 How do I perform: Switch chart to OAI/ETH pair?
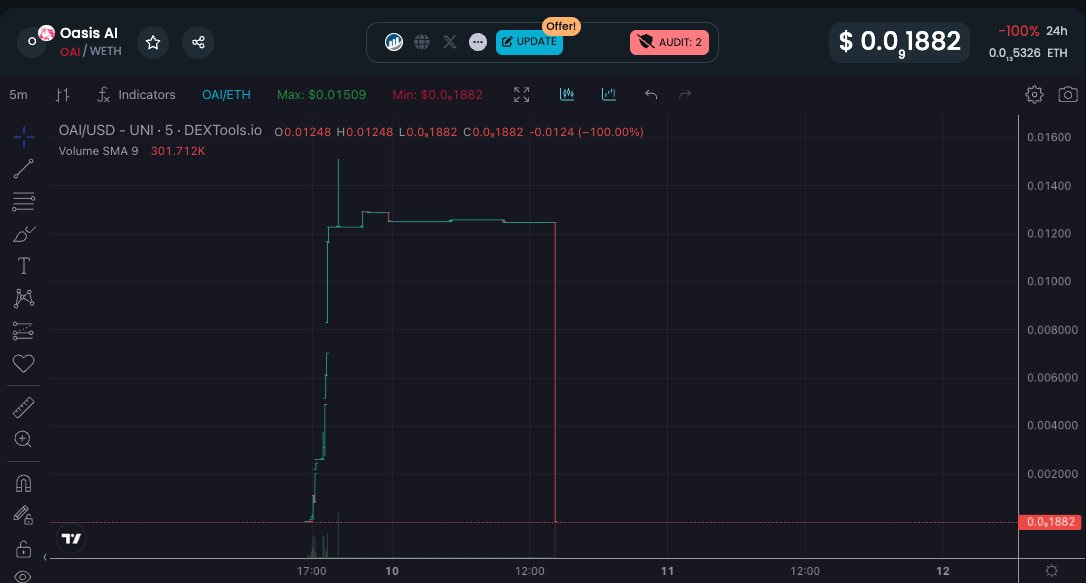click(x=226, y=95)
